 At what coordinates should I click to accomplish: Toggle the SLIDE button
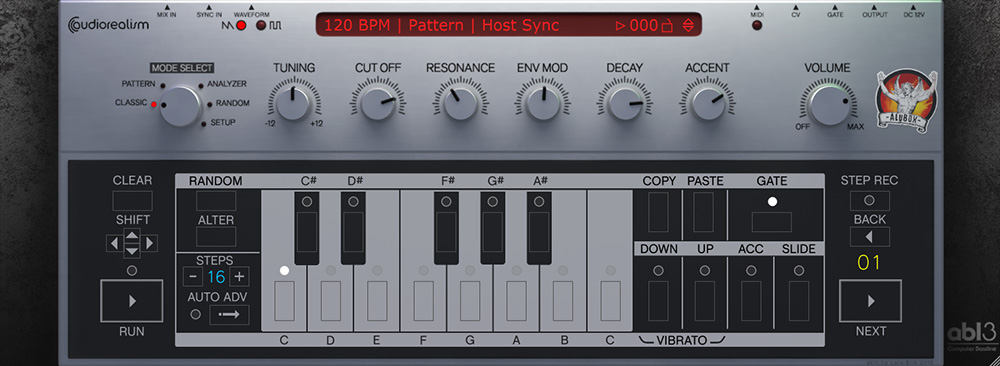(x=798, y=300)
